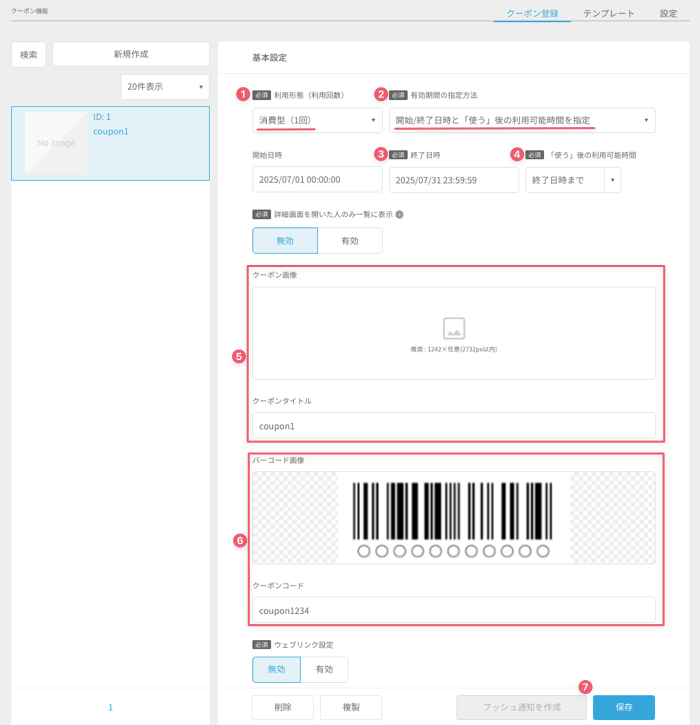Select 有効 for 詳細画面を開いた人のみ一覧に表示
Screen dimensions: 700x725
point(350,240)
